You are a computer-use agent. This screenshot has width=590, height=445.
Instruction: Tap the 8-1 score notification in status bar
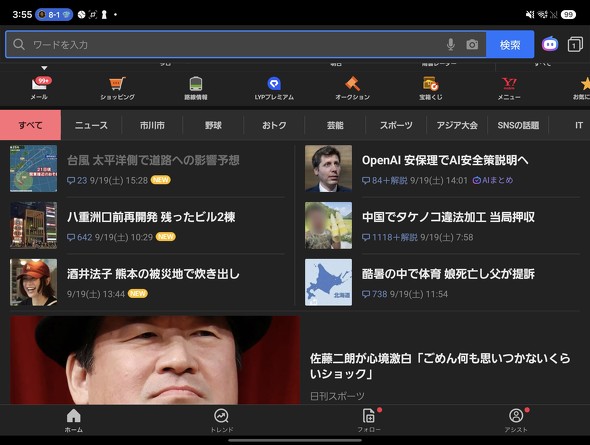[54, 15]
